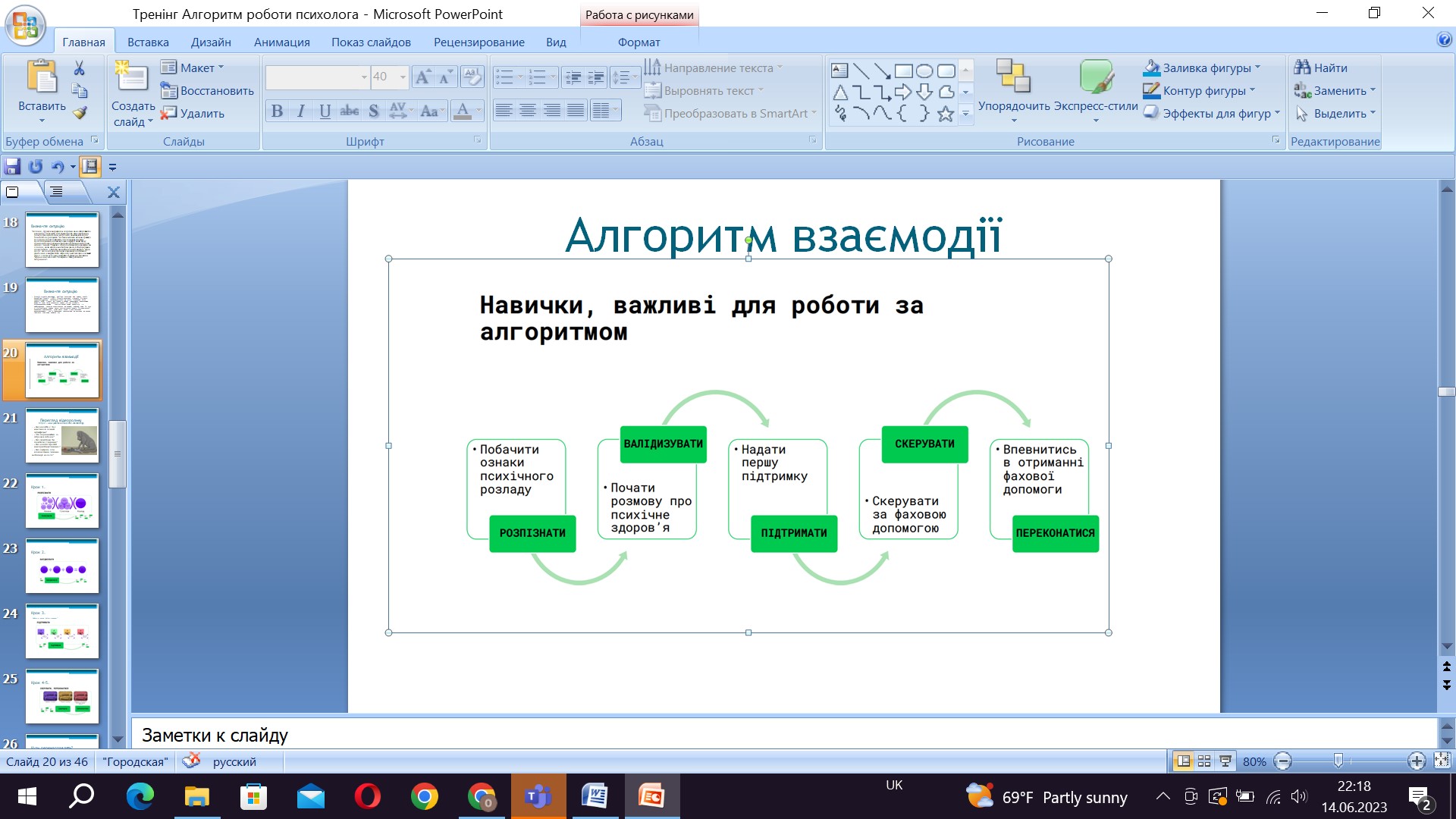Image resolution: width=1456 pixels, height=819 pixels.
Task: Switch to Slide Sorter view
Action: click(x=1204, y=761)
